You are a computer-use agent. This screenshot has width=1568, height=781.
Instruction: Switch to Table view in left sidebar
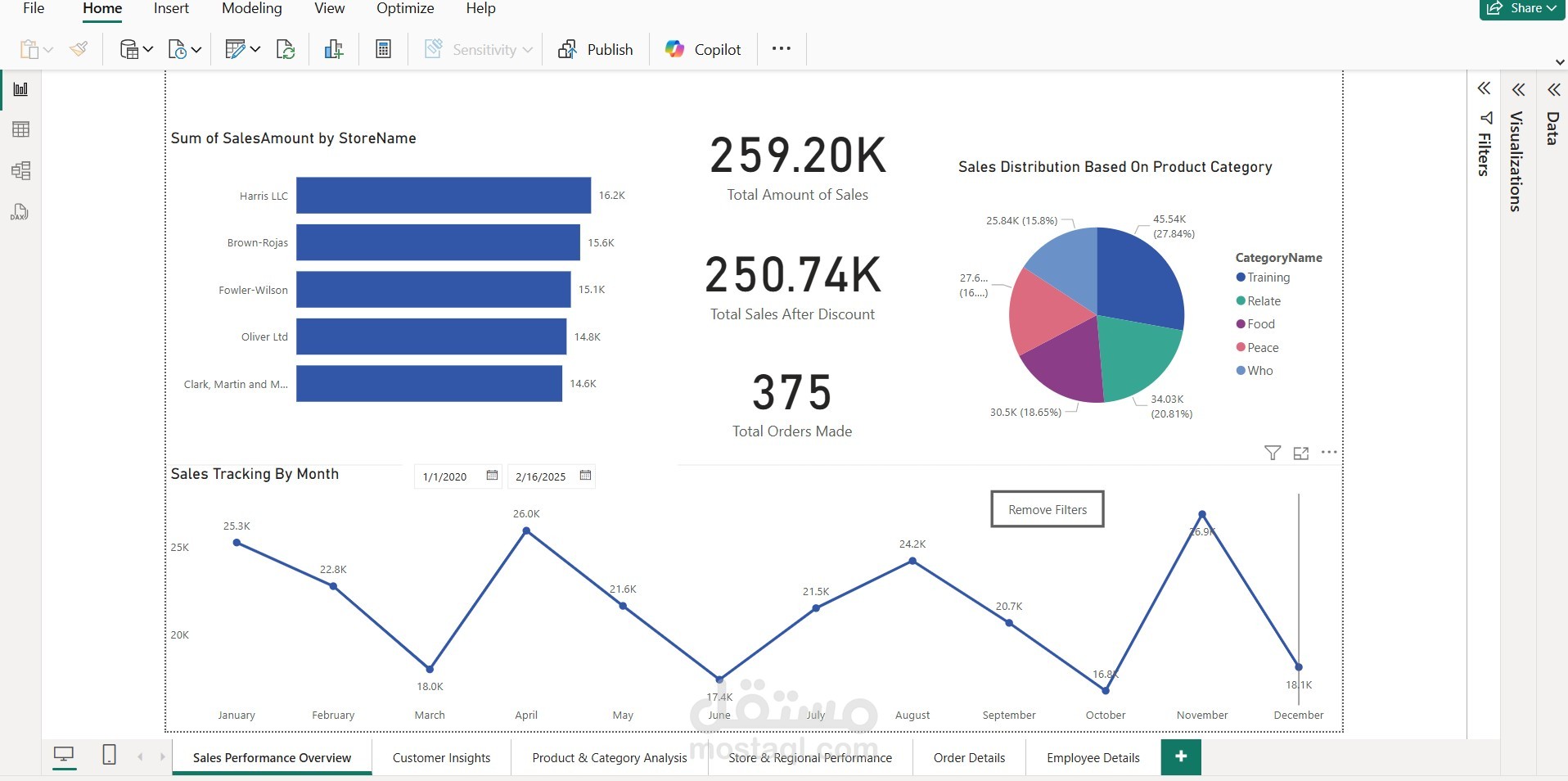point(20,129)
